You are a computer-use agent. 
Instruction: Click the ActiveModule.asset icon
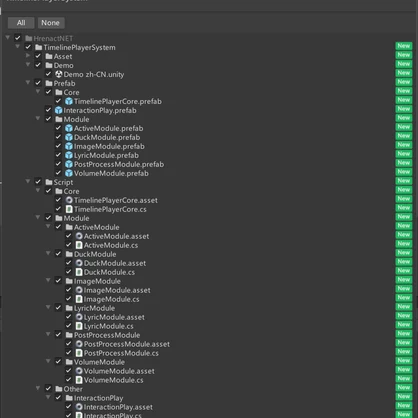coord(79,236)
